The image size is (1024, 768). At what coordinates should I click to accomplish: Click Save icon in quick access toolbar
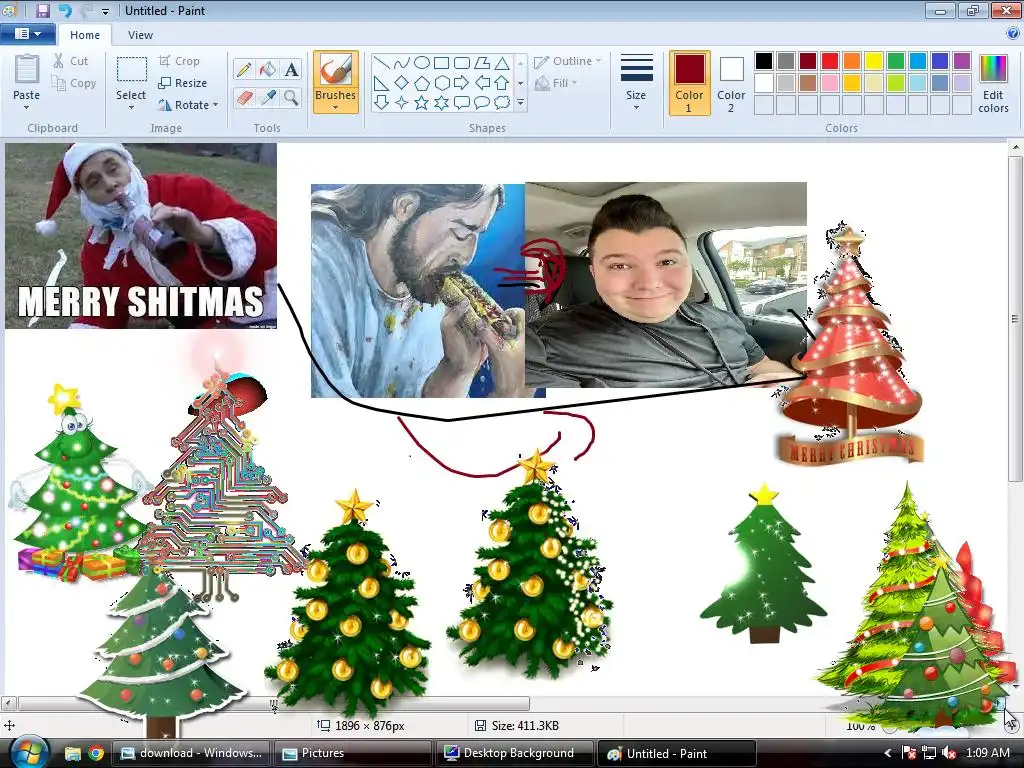(42, 10)
